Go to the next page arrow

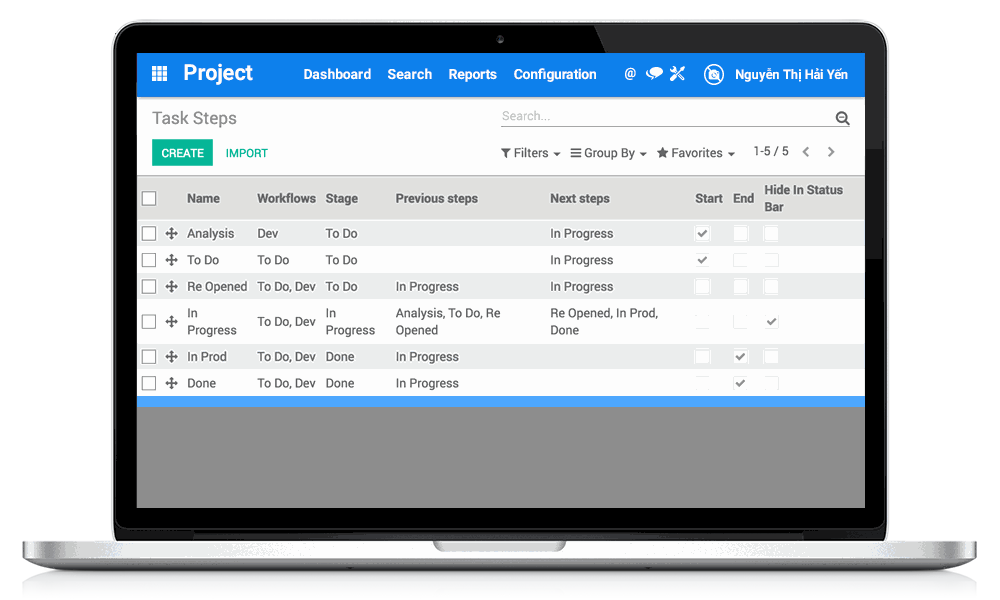[831, 151]
